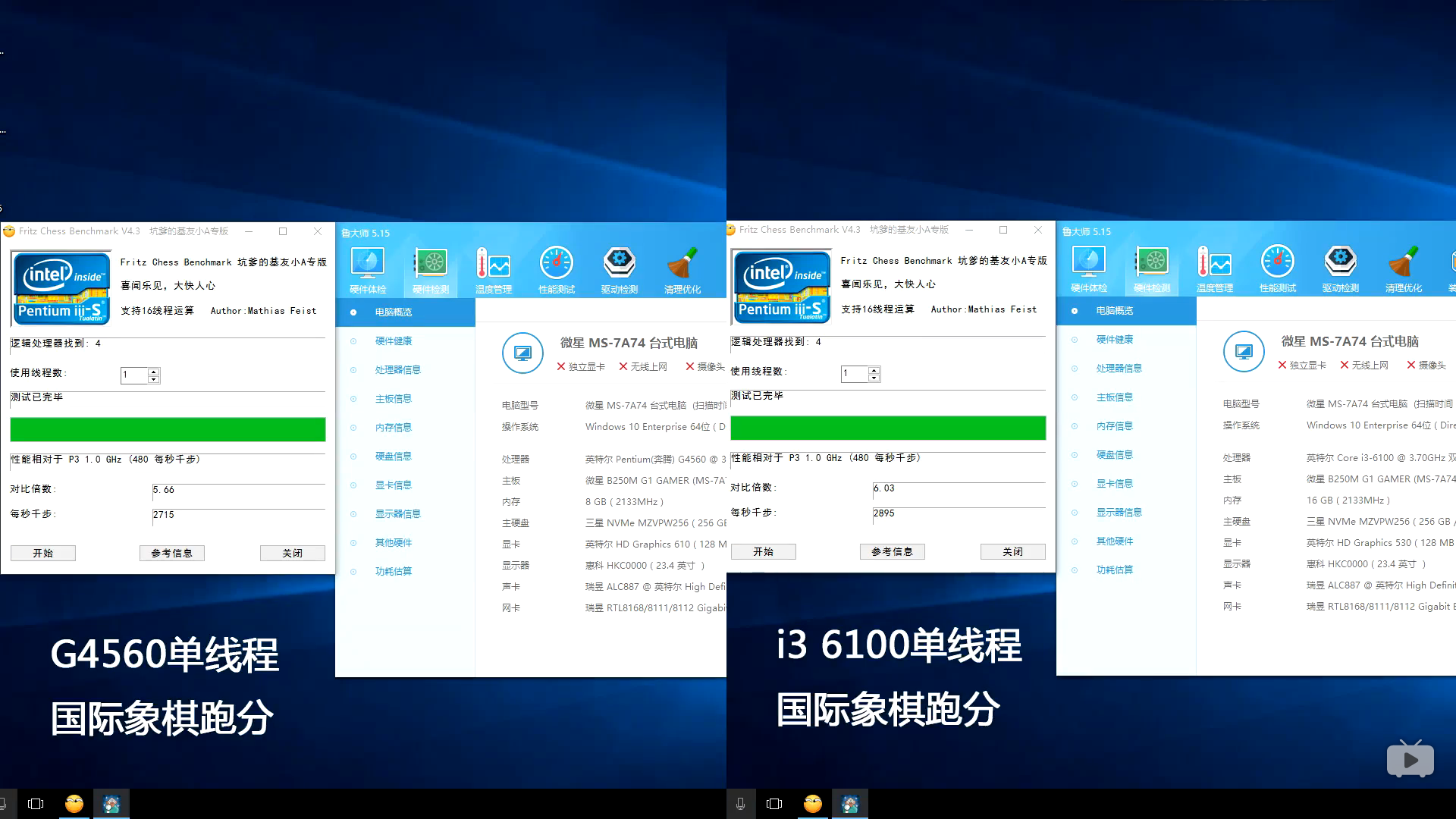Click Intel Pentium logo in left Fritz window
The width and height of the screenshot is (1456, 819).
[x=62, y=288]
